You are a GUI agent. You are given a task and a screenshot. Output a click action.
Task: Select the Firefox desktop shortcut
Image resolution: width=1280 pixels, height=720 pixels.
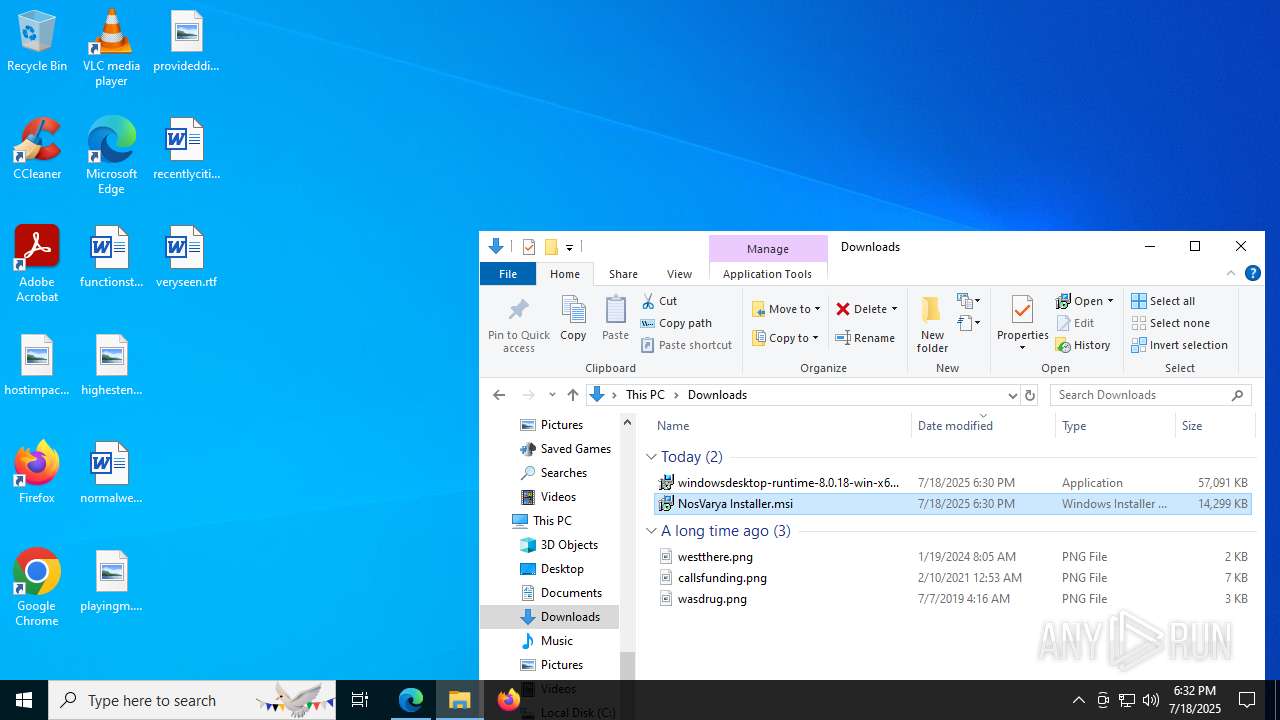(37, 473)
